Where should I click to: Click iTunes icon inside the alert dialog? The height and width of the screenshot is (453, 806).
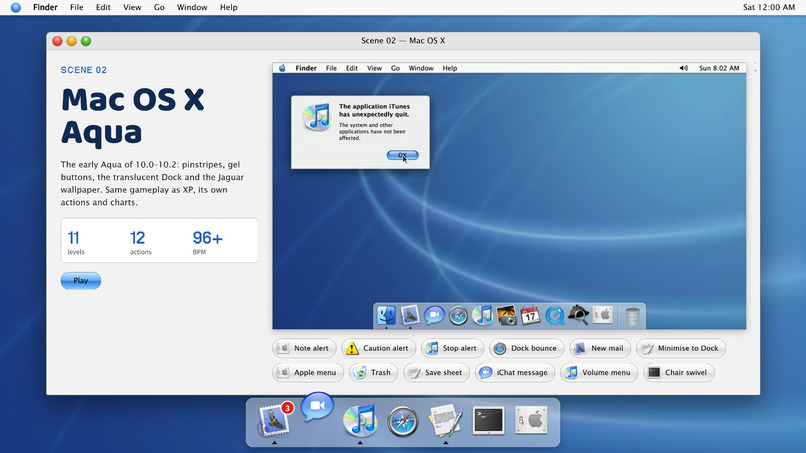[x=317, y=117]
